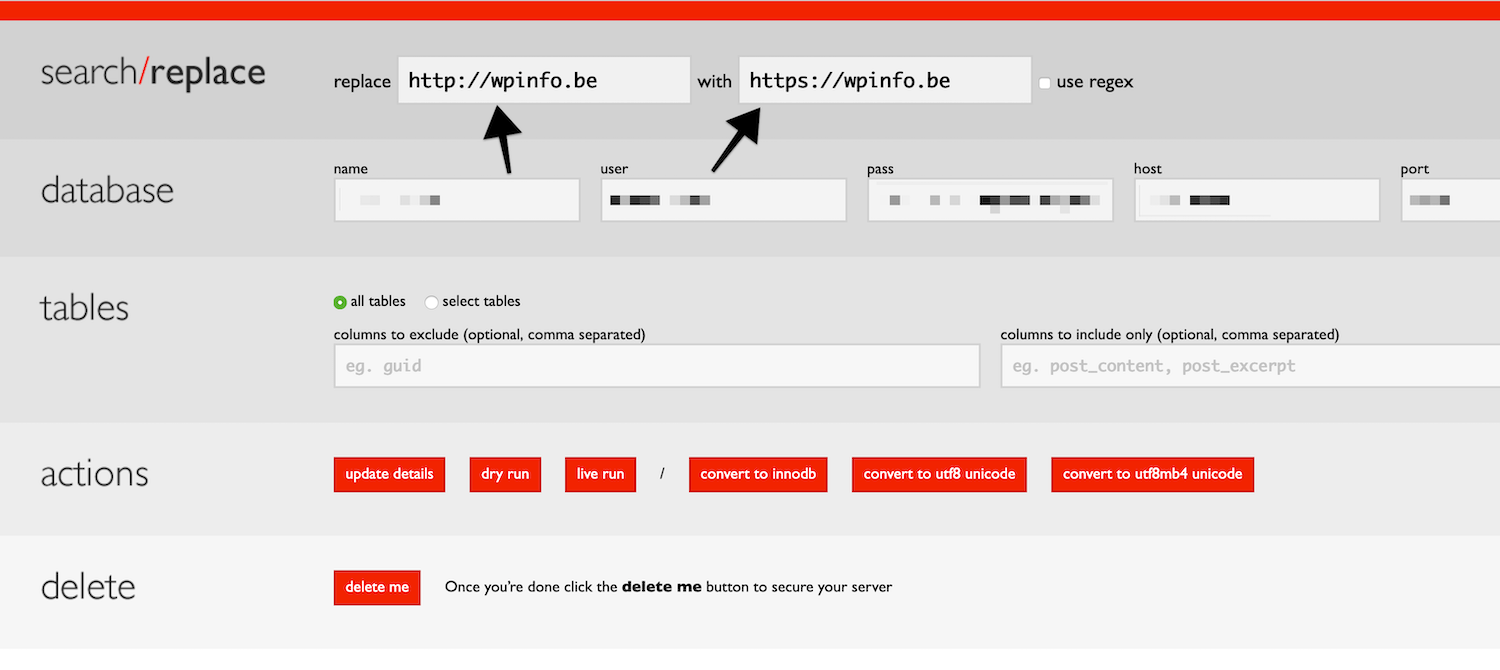The width and height of the screenshot is (1500, 670).
Task: Focus the columns to include only field
Action: tap(1250, 366)
